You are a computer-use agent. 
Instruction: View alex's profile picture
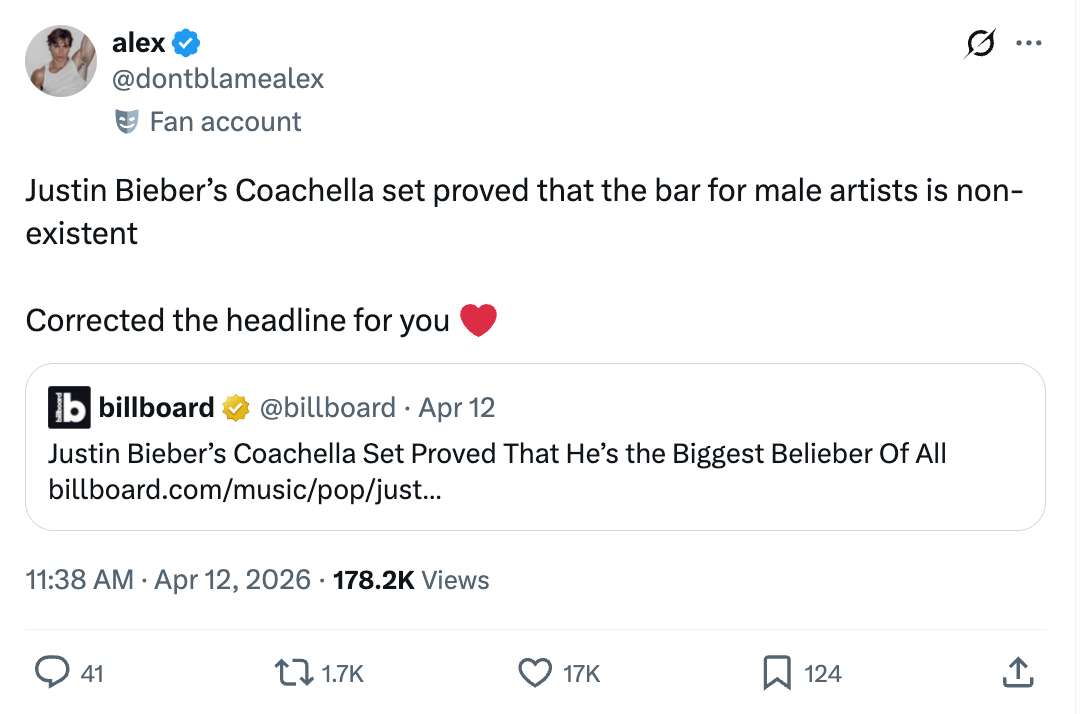tap(60, 60)
